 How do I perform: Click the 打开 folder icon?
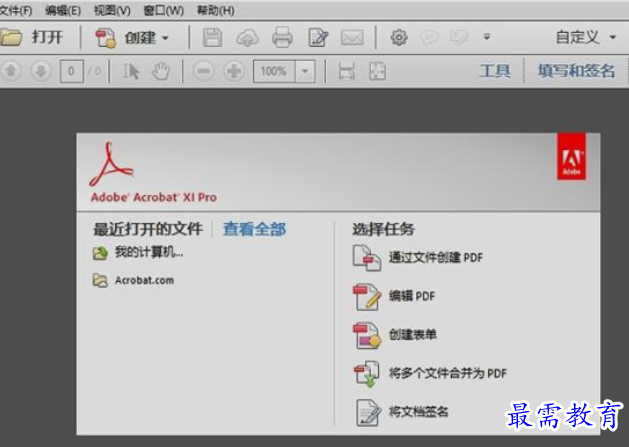tap(11, 38)
